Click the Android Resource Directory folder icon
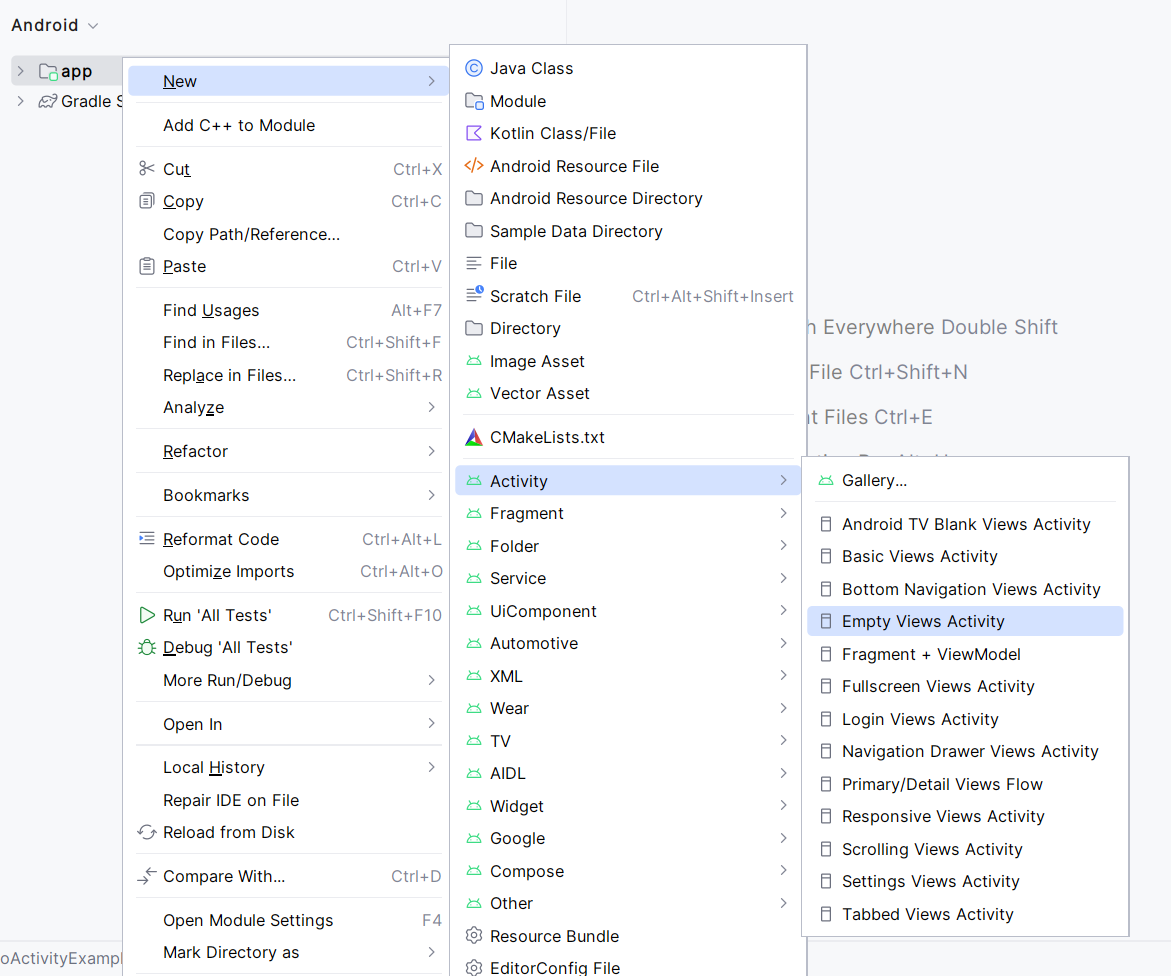Viewport: 1171px width, 976px height. 473,199
